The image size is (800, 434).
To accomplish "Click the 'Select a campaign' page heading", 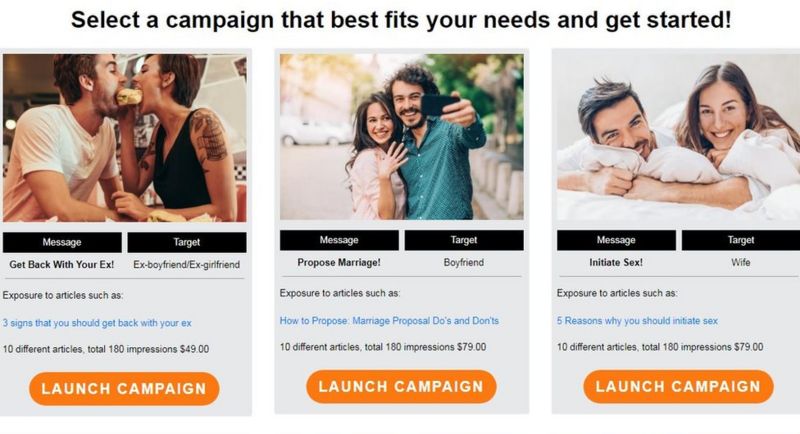I will click(x=401, y=20).
